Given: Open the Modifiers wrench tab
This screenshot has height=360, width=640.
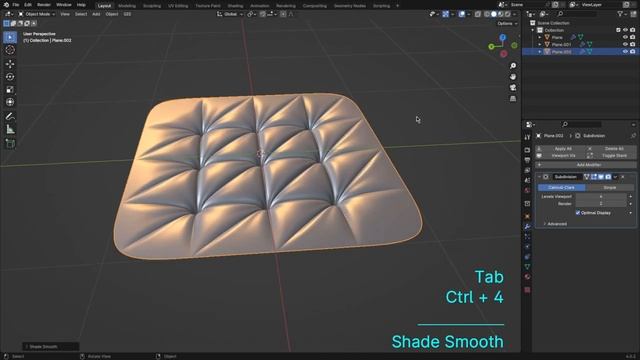Looking at the screenshot, I should tap(527, 226).
